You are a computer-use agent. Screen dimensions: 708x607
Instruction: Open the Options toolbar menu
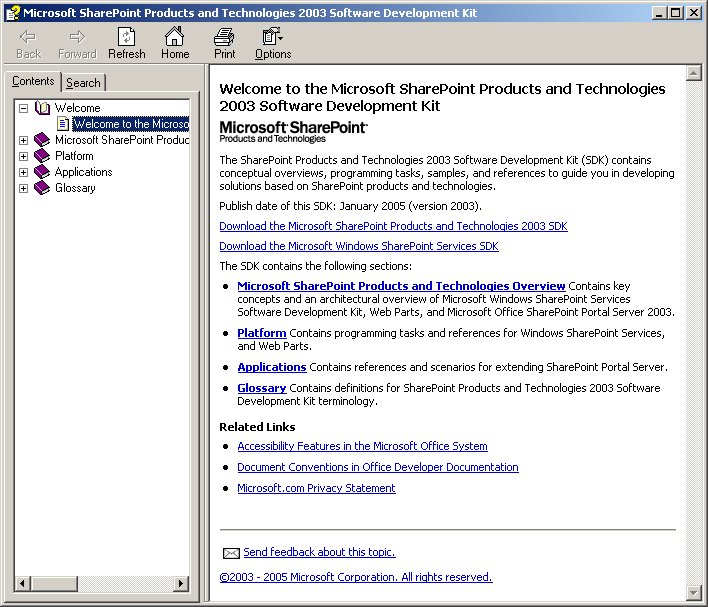[273, 43]
